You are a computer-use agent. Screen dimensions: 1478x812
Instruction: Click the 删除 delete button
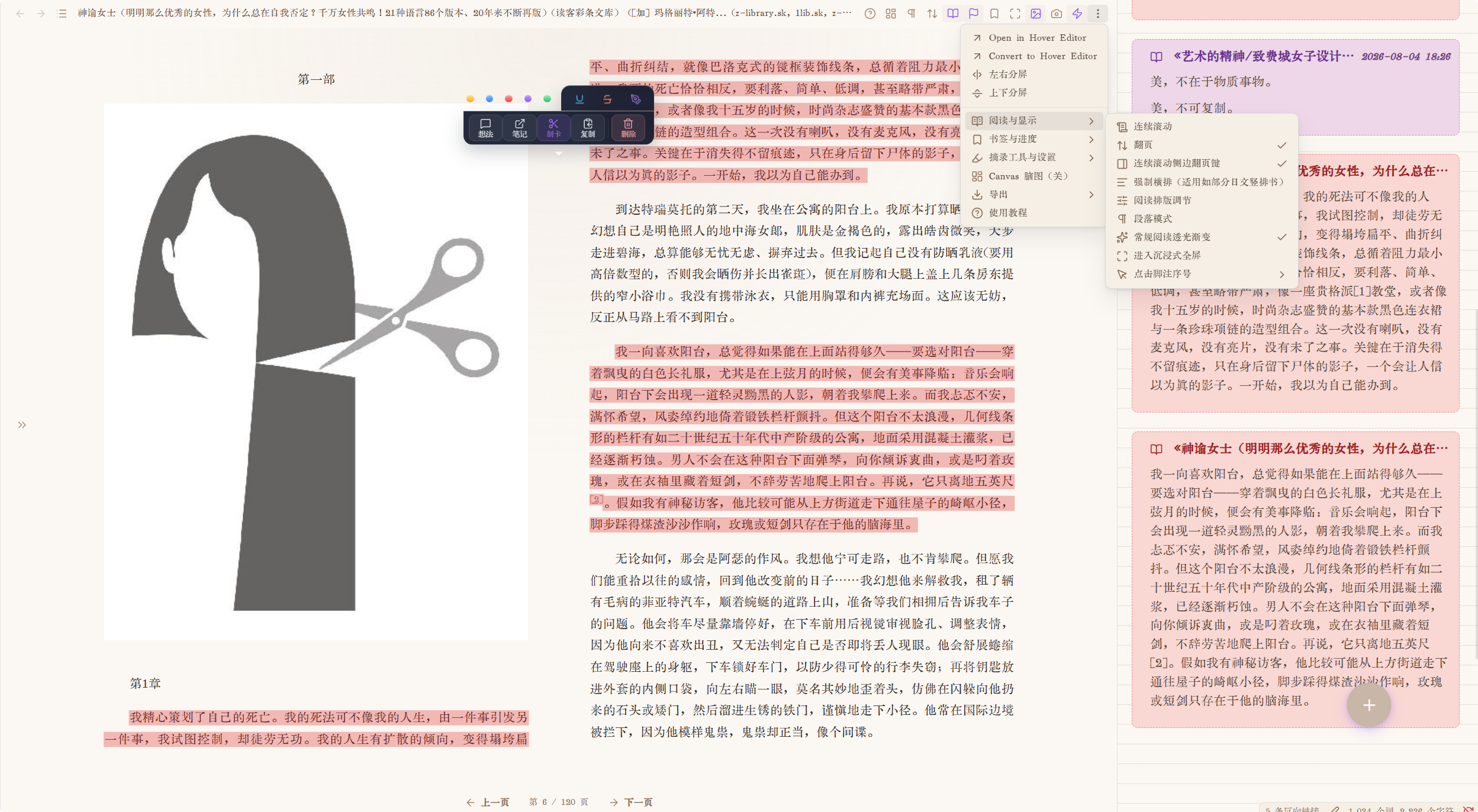[x=628, y=128]
